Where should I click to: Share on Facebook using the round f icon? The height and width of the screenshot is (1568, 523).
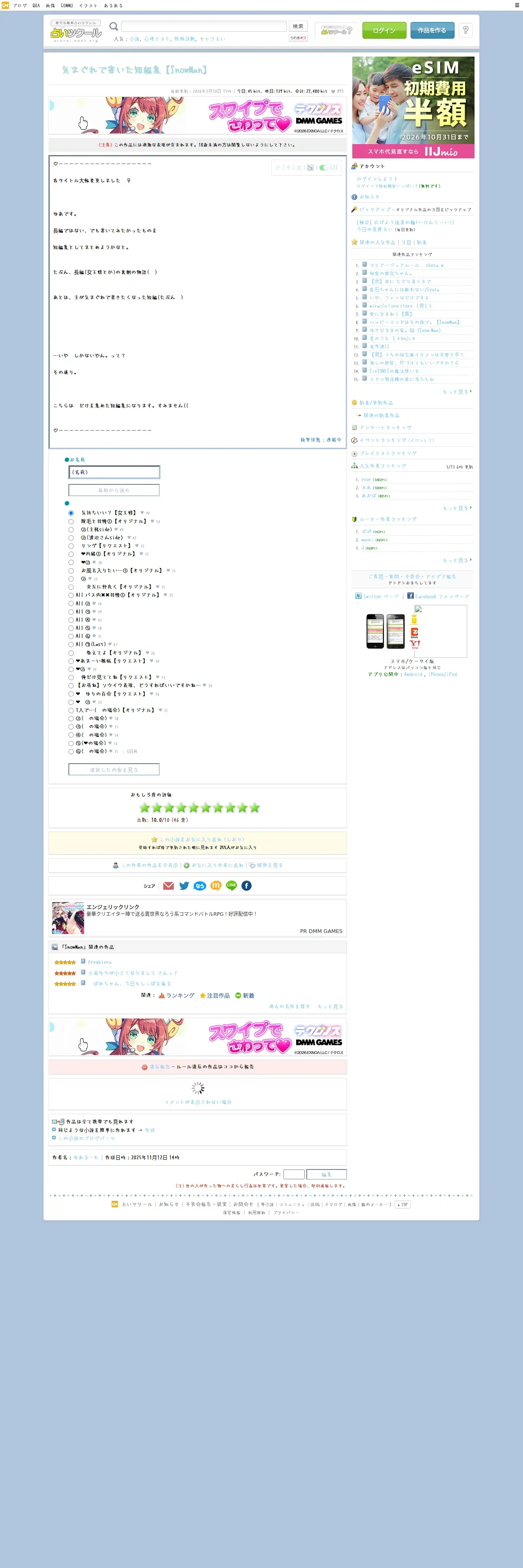[x=246, y=886]
